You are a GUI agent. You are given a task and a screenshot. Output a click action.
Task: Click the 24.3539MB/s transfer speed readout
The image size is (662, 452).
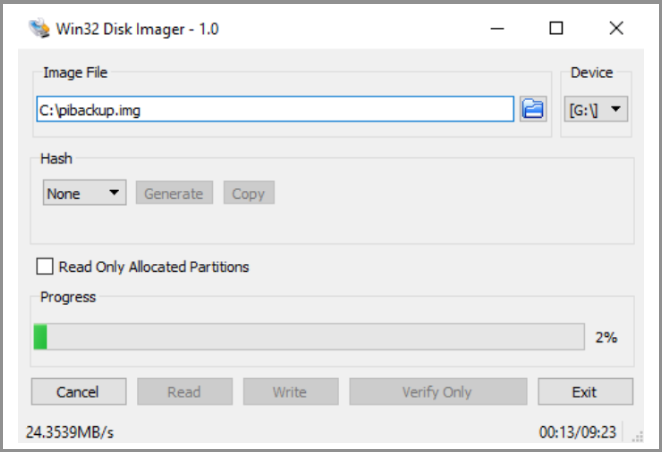(x=68, y=432)
